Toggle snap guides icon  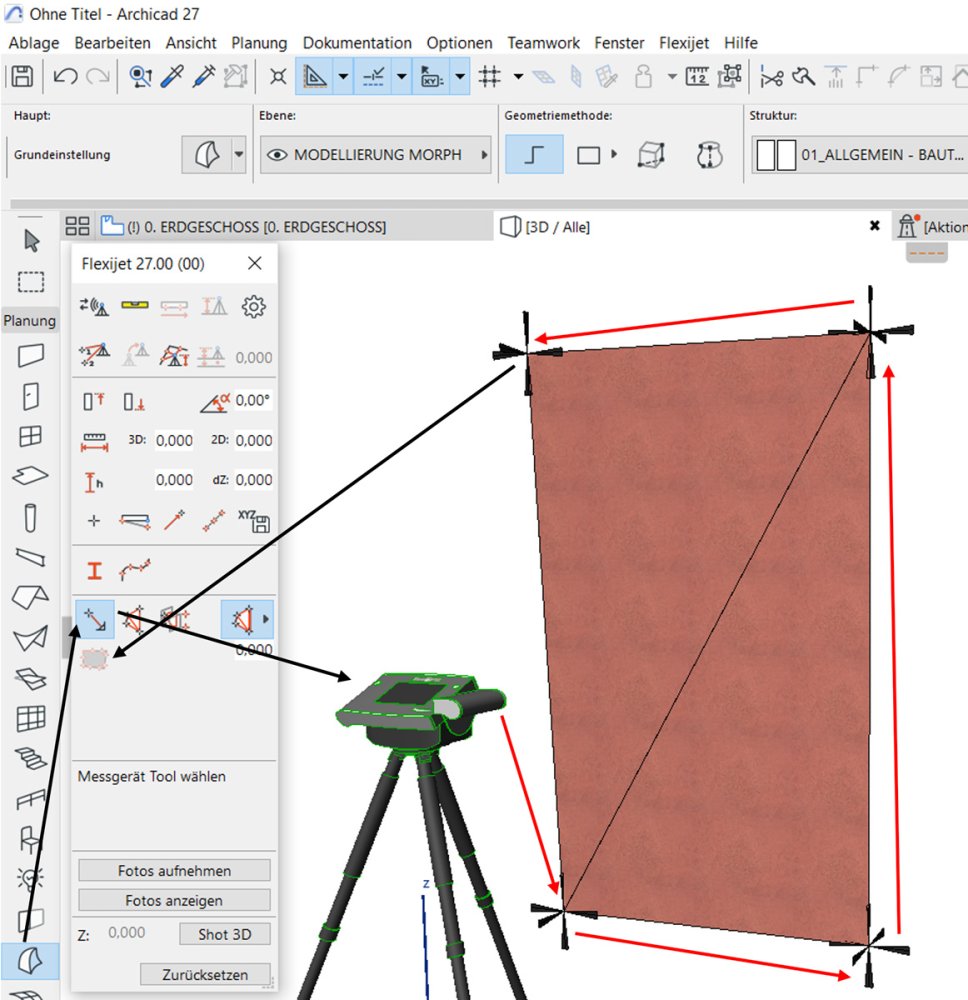pos(374,77)
